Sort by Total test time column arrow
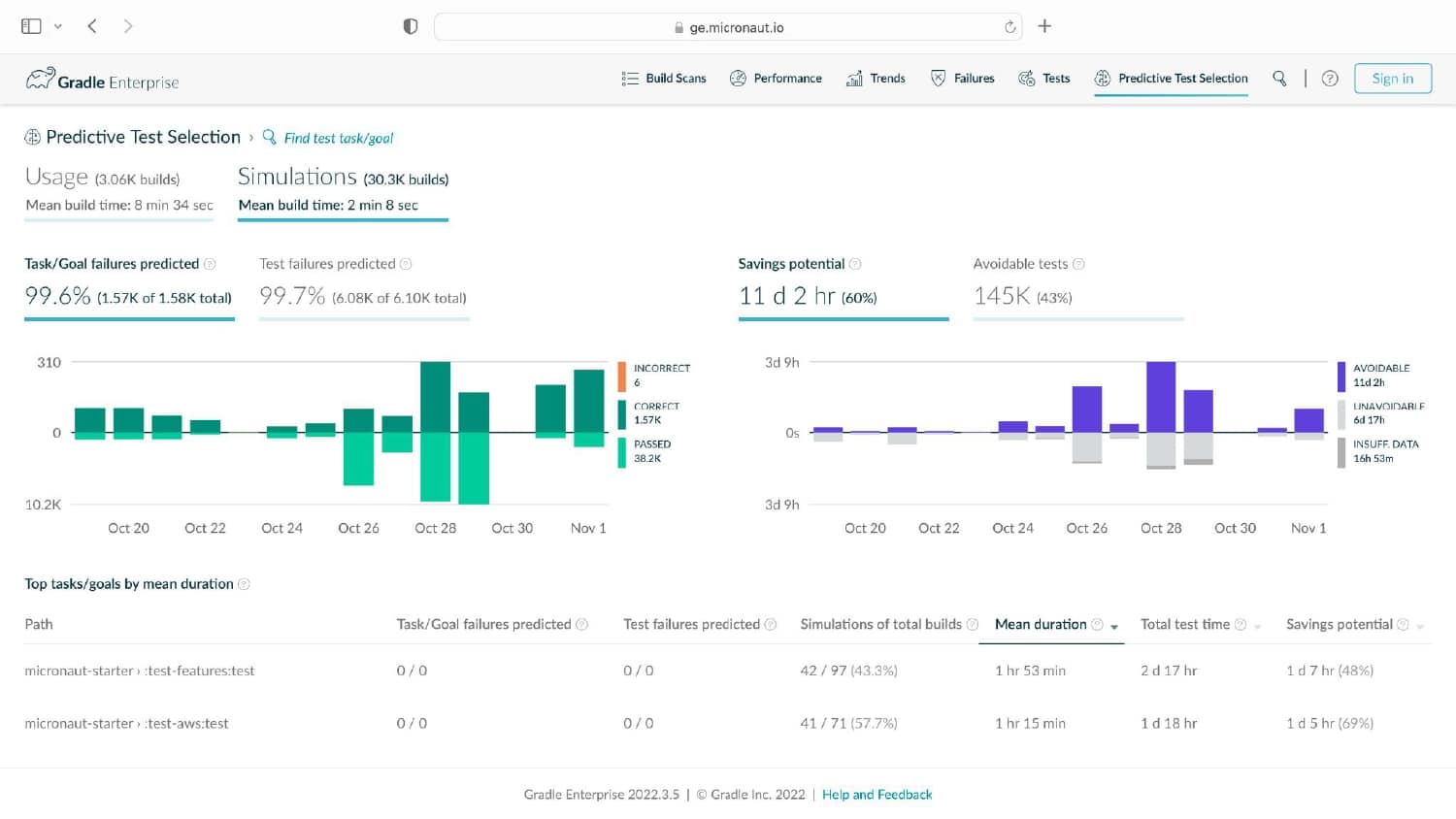 [1258, 627]
